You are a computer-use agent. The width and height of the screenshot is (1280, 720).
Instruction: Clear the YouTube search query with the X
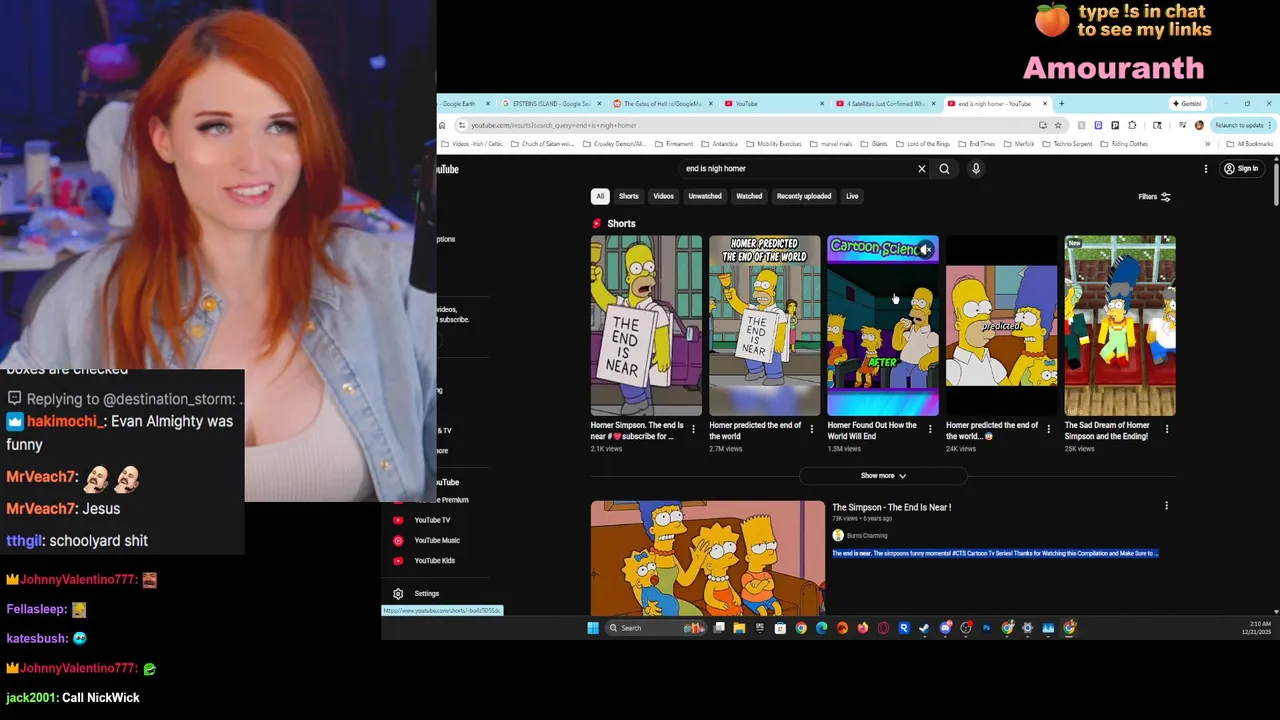922,169
